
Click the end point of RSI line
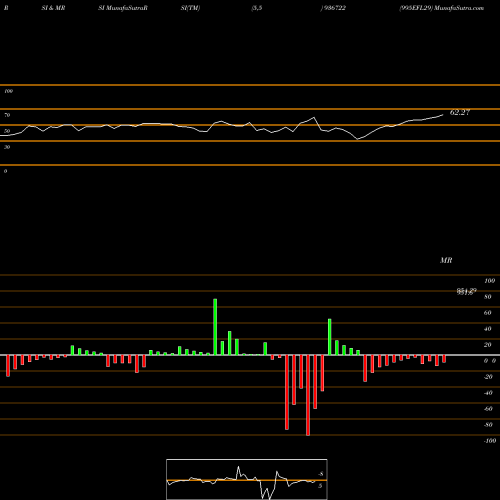click(x=443, y=115)
